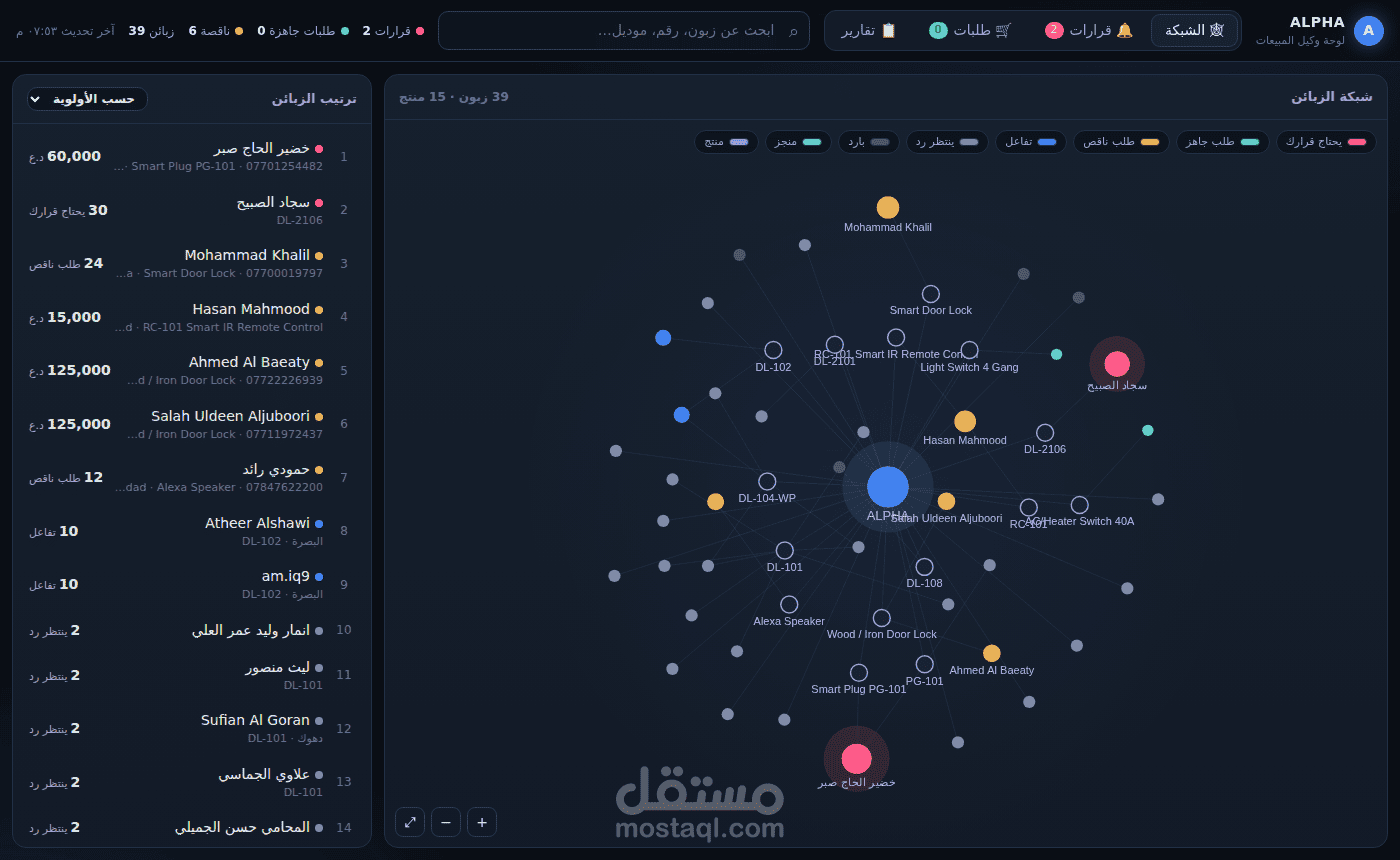Open customer row المحامي حسن الجميلي
Image resolution: width=1400 pixels, height=860 pixels.
click(x=192, y=827)
